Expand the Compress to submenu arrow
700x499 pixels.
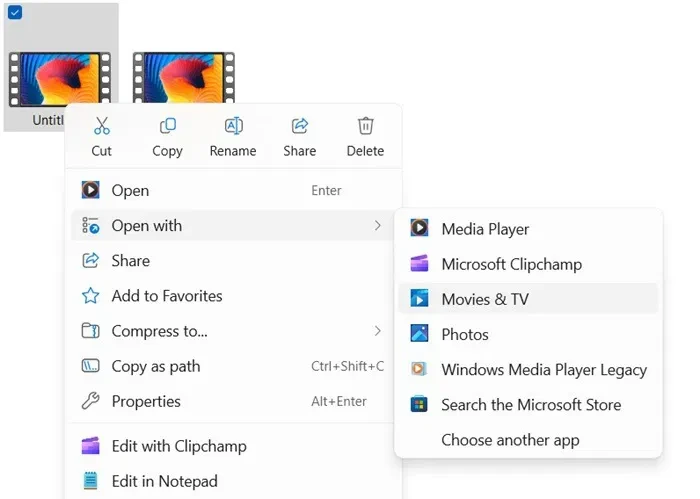tap(378, 331)
